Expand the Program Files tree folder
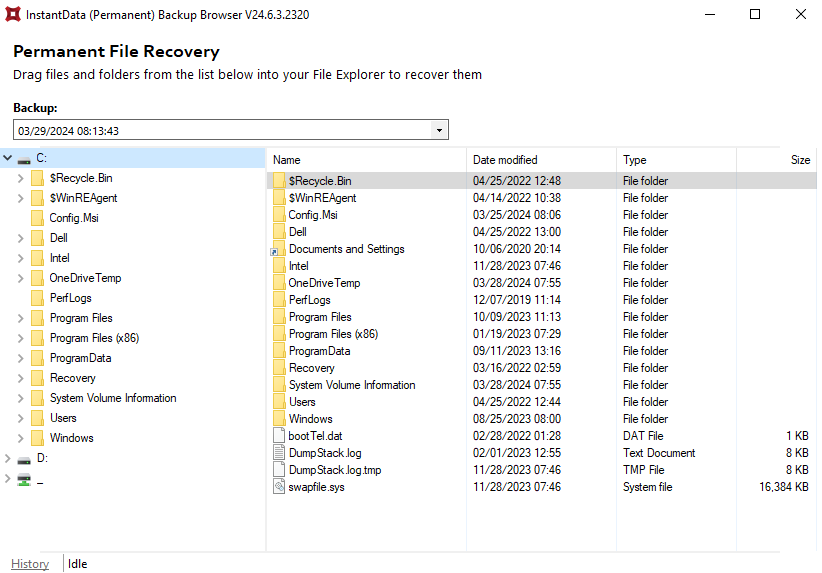822x573 pixels. [21, 318]
